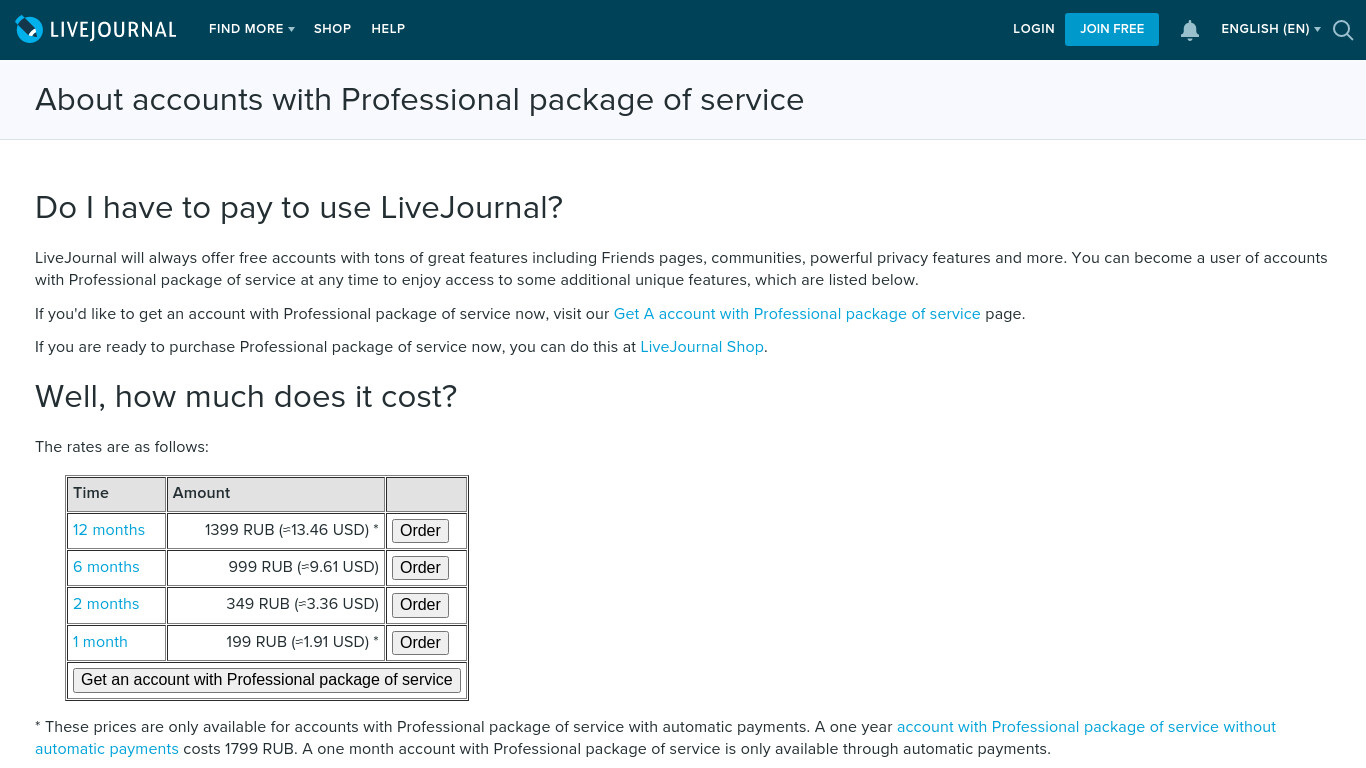1366x768 pixels.
Task: Follow the LiveJournal Shop link
Action: click(x=702, y=347)
